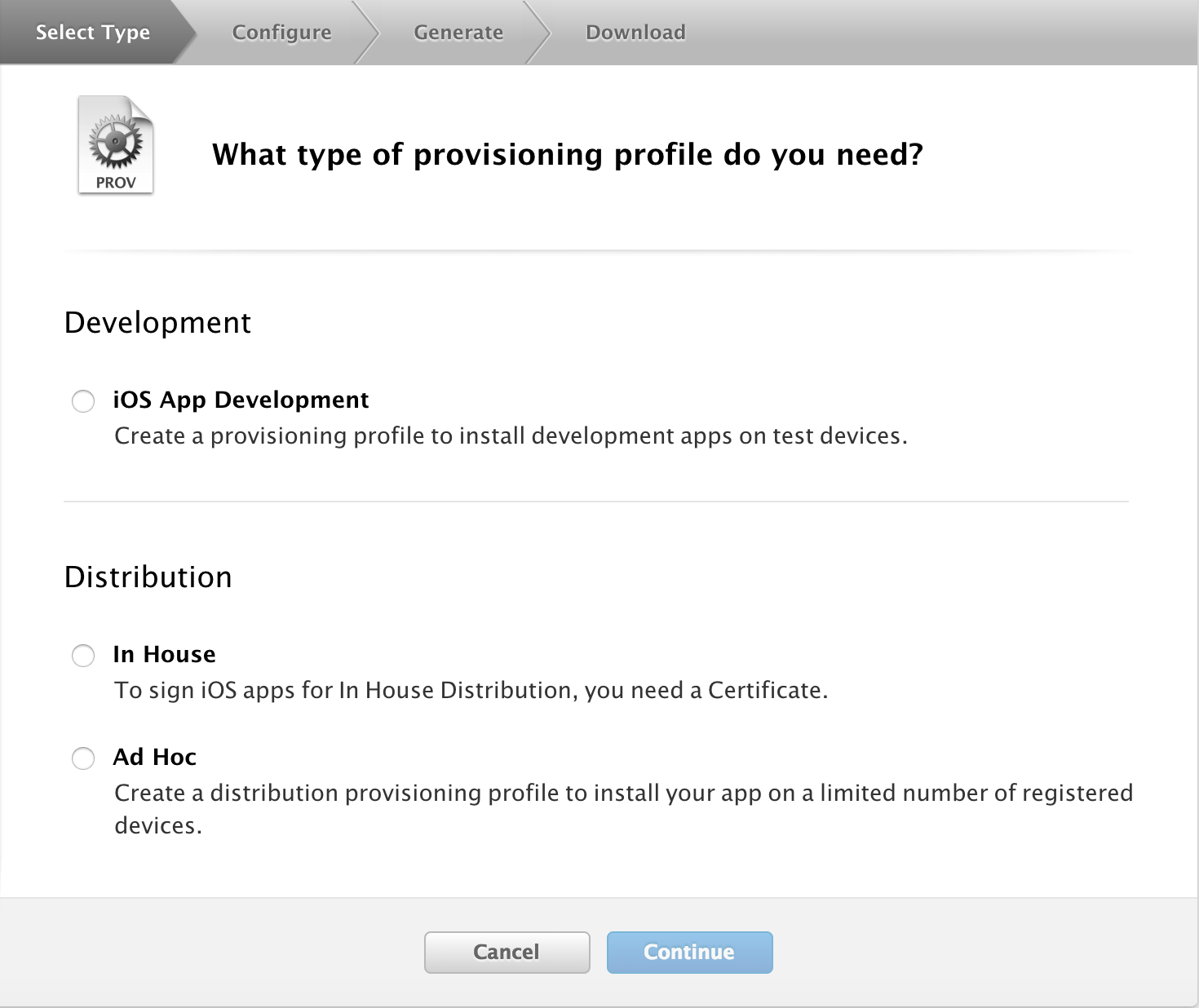Image resolution: width=1199 pixels, height=1008 pixels.
Task: Click the bold In House label text
Action: pos(164,654)
